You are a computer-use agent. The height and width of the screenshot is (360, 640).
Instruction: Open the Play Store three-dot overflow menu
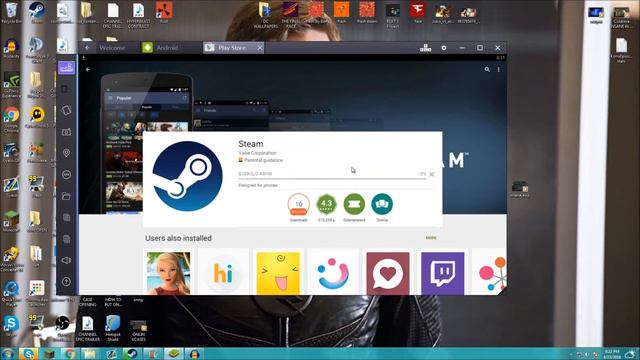pos(498,69)
